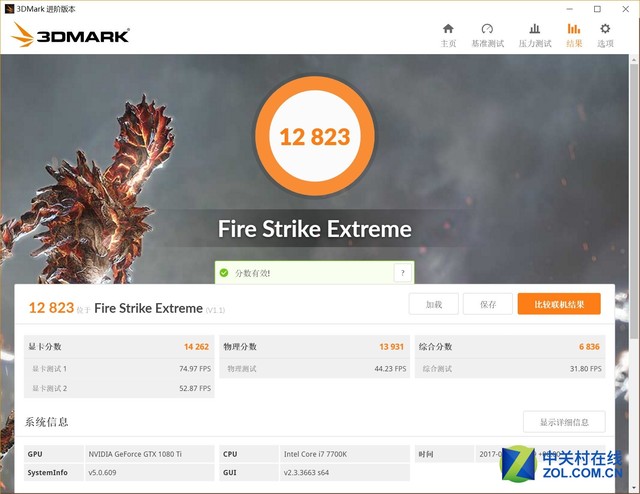Image resolution: width=640 pixels, height=494 pixels.
Task: Click the Load (加载) button
Action: [x=433, y=304]
